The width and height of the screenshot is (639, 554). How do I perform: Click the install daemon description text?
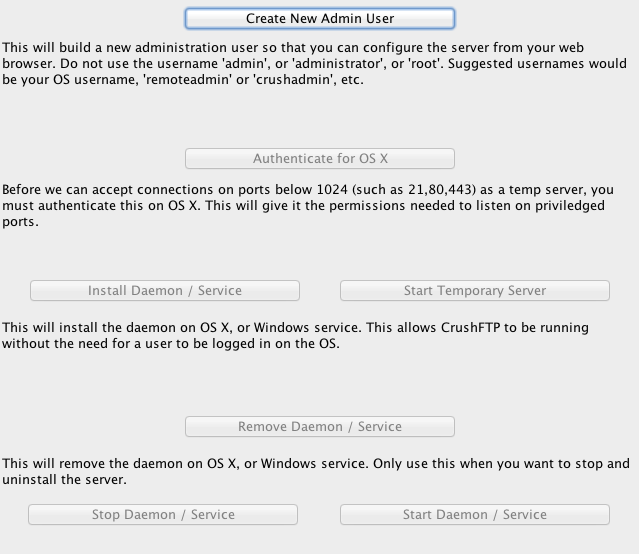pos(295,335)
